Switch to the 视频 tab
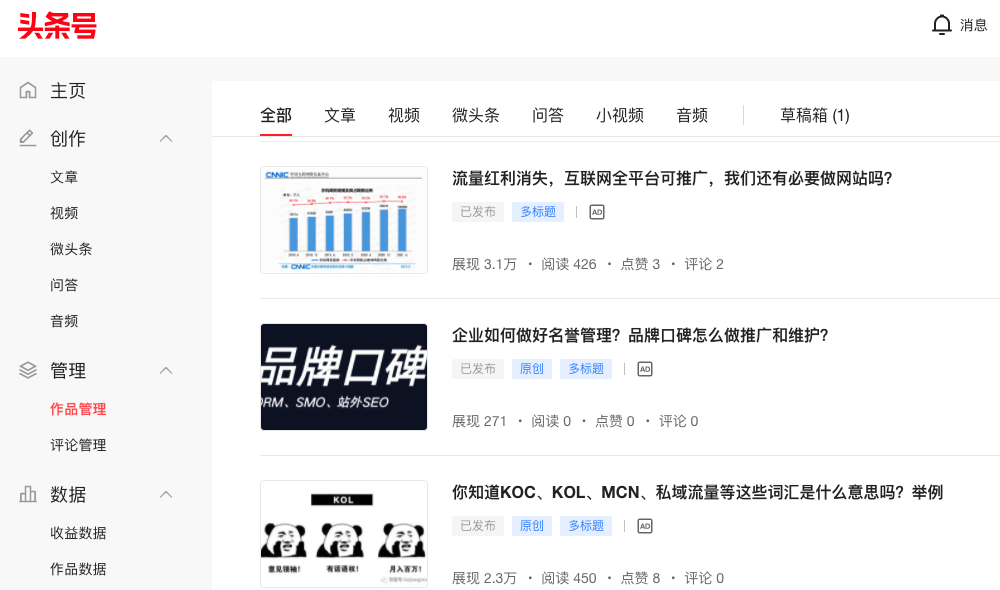 click(403, 115)
